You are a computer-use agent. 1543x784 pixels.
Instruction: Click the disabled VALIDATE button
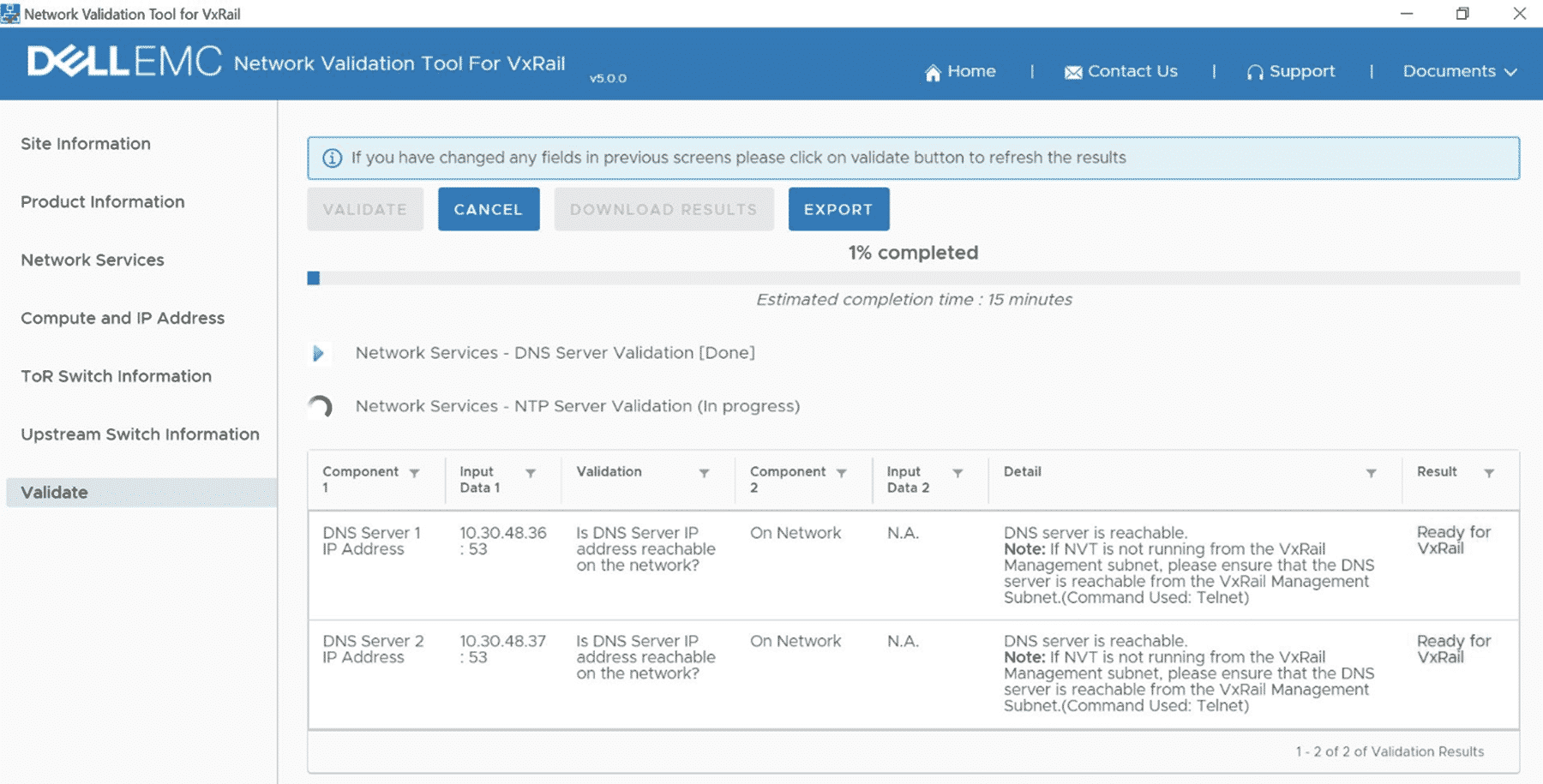[x=365, y=209]
